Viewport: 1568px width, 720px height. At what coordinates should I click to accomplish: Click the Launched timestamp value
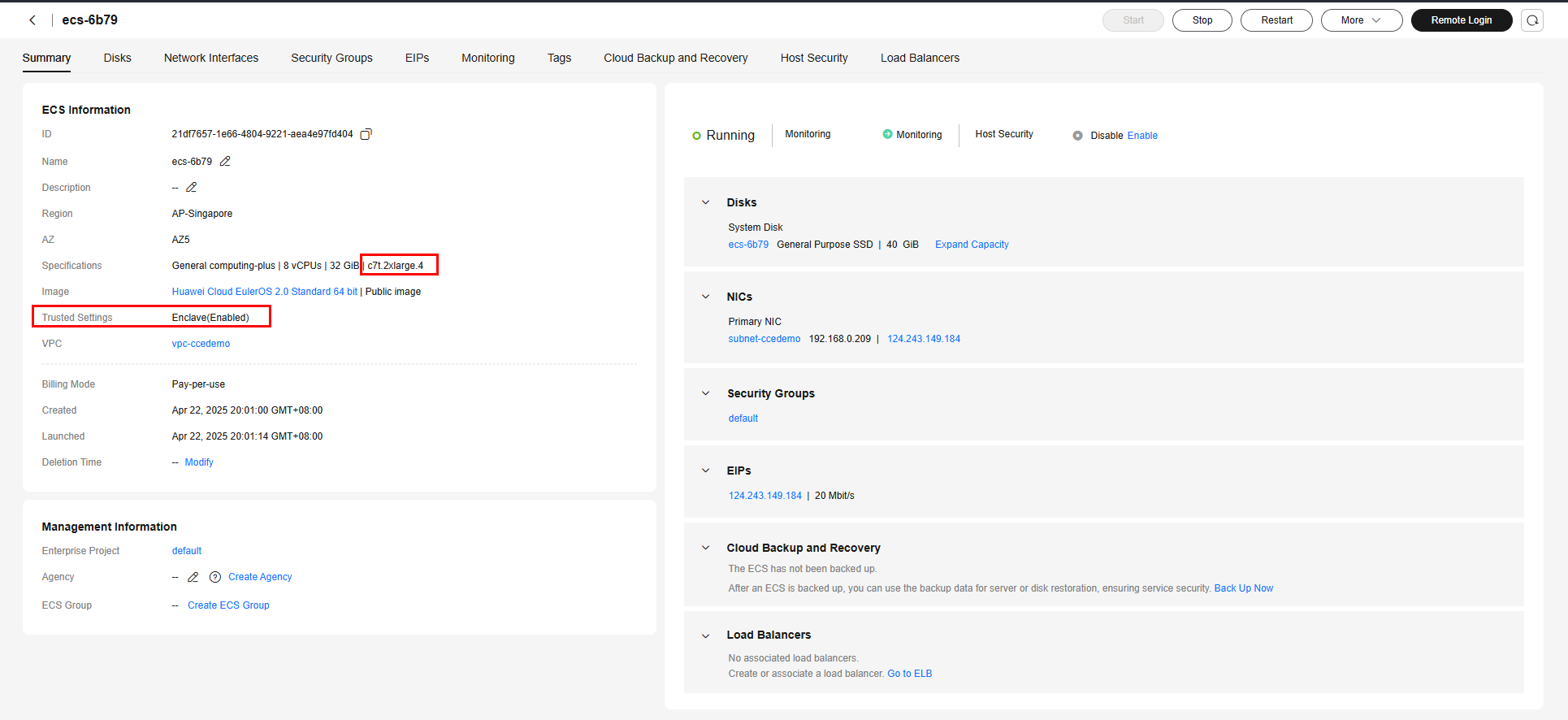click(248, 436)
